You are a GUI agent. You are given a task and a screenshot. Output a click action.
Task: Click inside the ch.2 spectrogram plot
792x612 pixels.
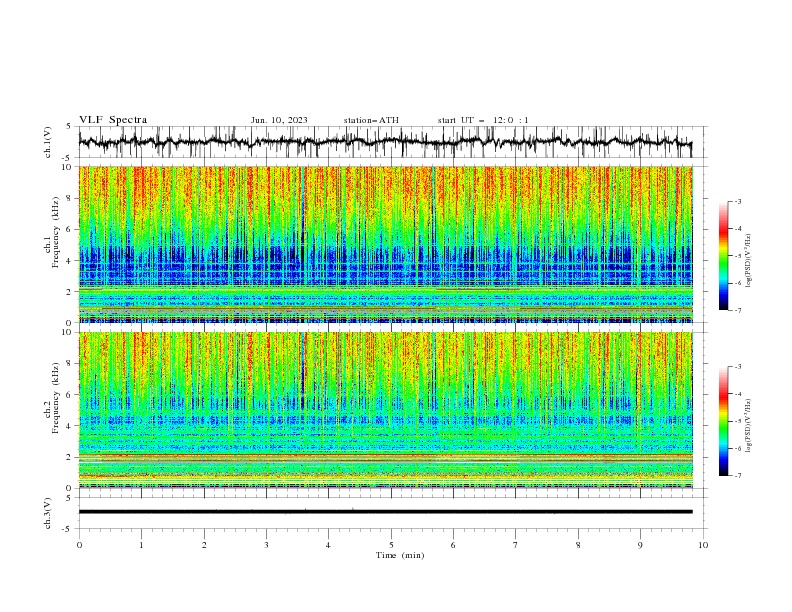coord(386,410)
